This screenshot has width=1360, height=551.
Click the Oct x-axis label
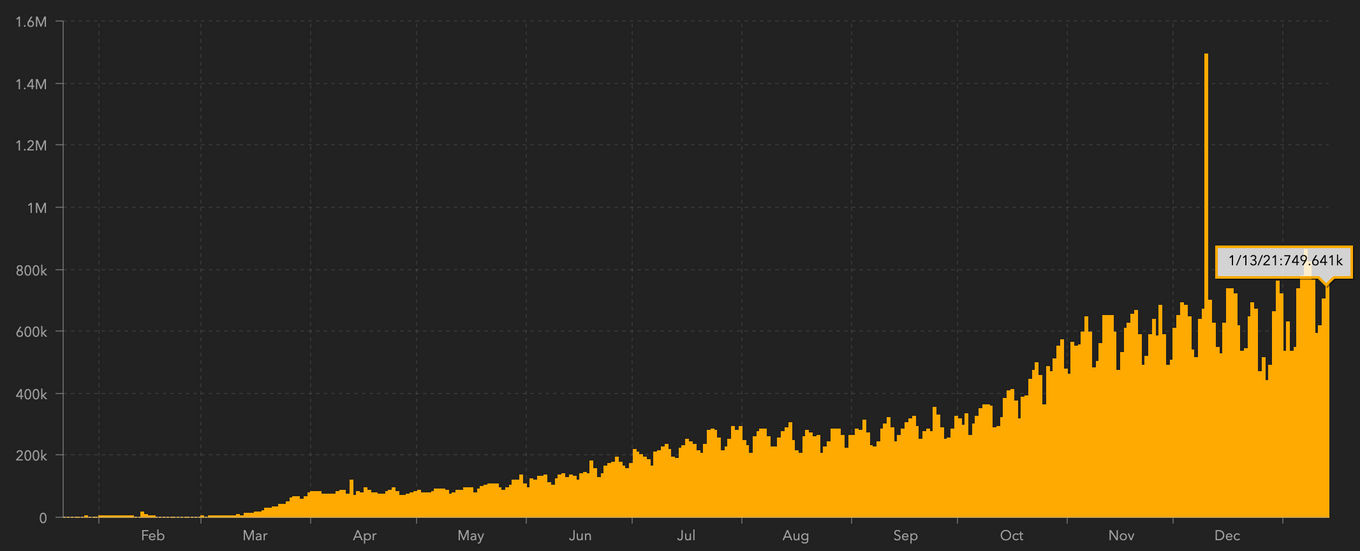coord(1012,536)
